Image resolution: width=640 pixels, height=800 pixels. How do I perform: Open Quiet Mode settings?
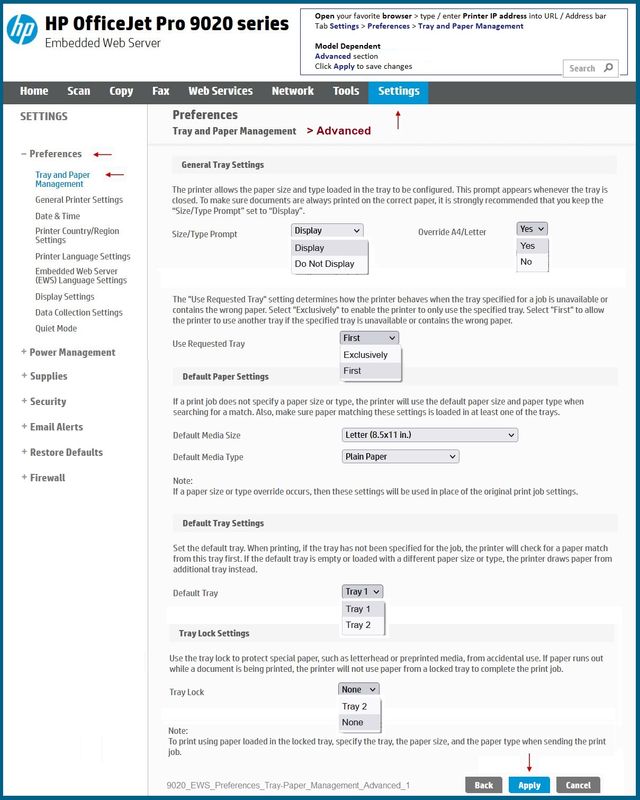[x=56, y=329]
